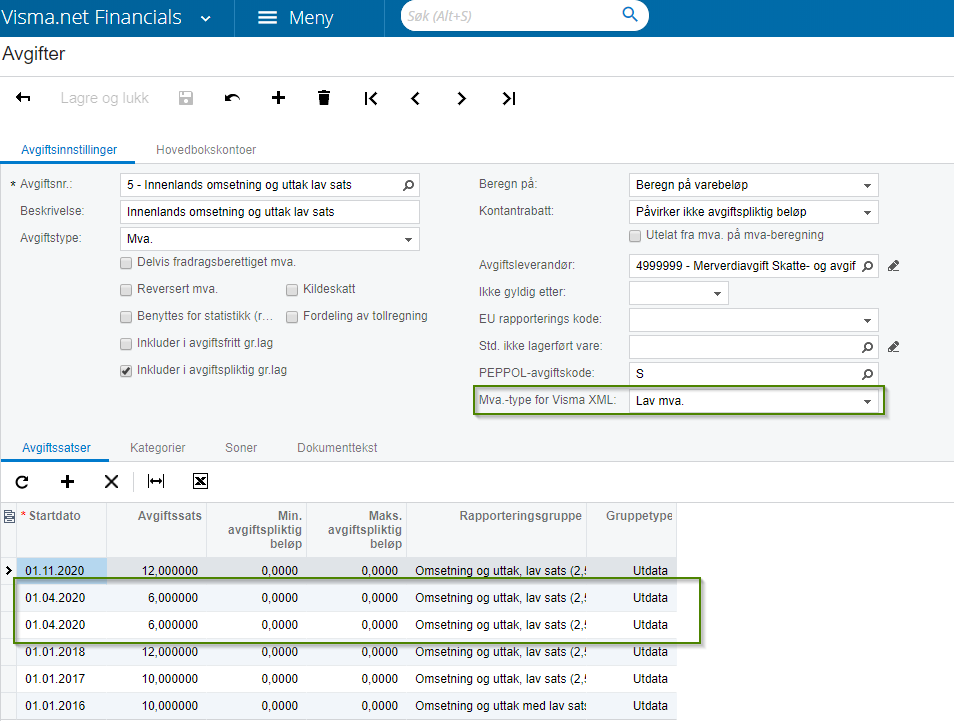Tick the Kildeskatt checkbox
954x721 pixels.
tap(292, 290)
